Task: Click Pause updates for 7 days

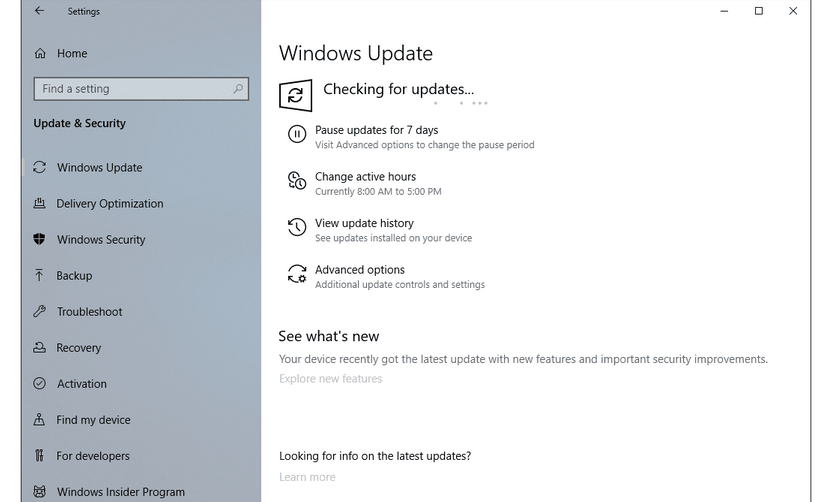Action: coord(377,130)
